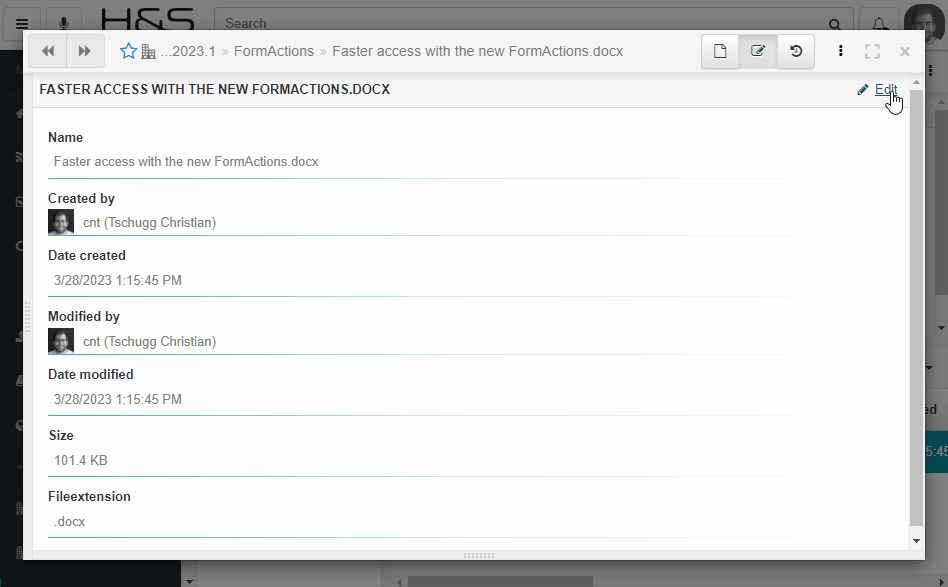Click the Created by cnt (Tschugg Christian) text
Screen dimensions: 948x587
point(149,222)
